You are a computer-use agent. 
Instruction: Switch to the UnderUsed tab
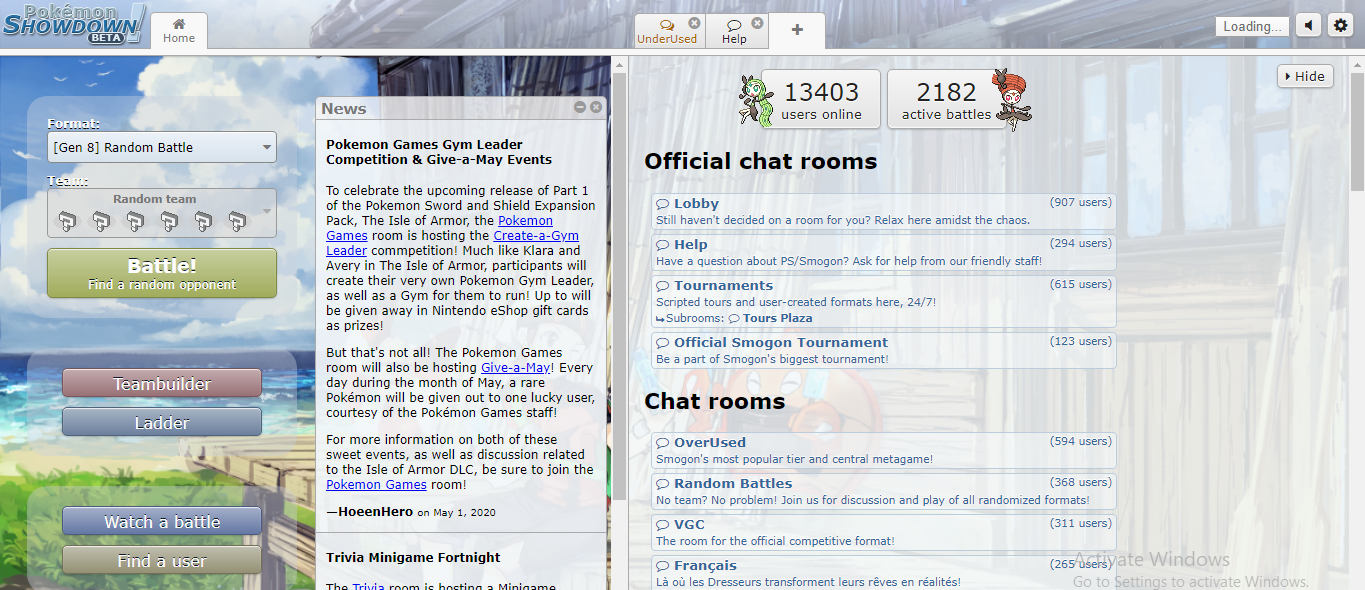click(666, 31)
